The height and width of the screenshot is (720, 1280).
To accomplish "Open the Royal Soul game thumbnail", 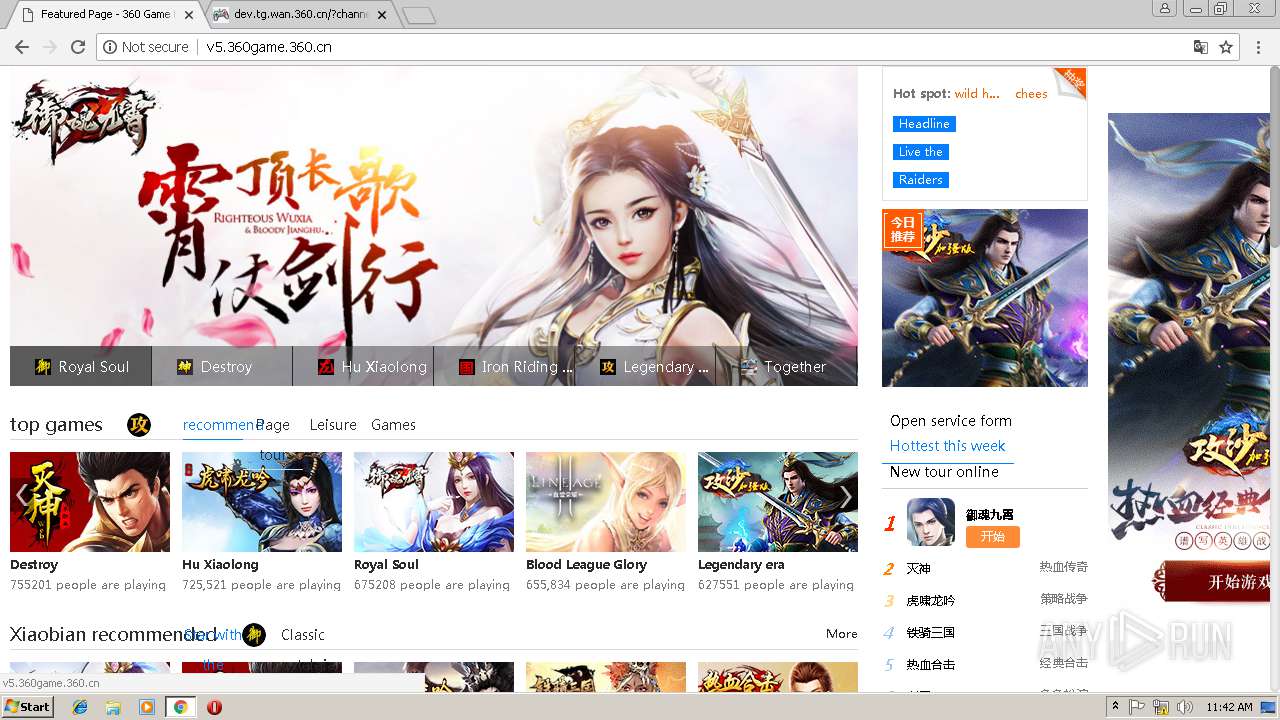I will 434,502.
